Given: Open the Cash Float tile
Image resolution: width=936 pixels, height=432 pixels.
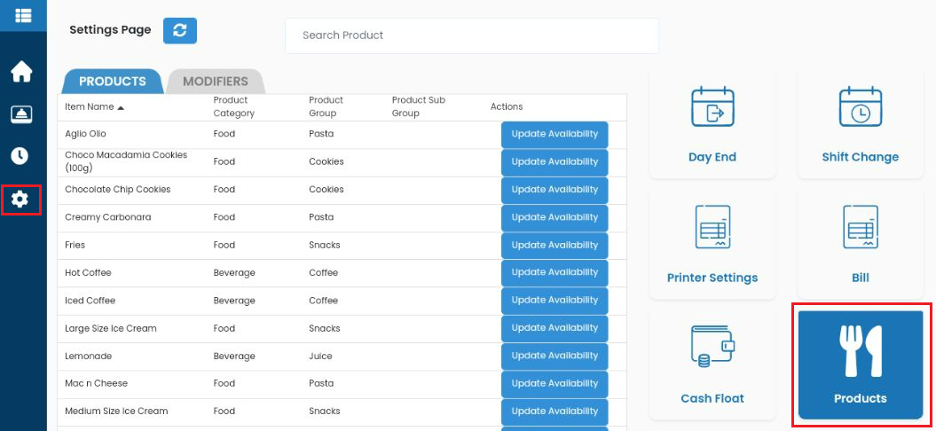Looking at the screenshot, I should [712, 365].
